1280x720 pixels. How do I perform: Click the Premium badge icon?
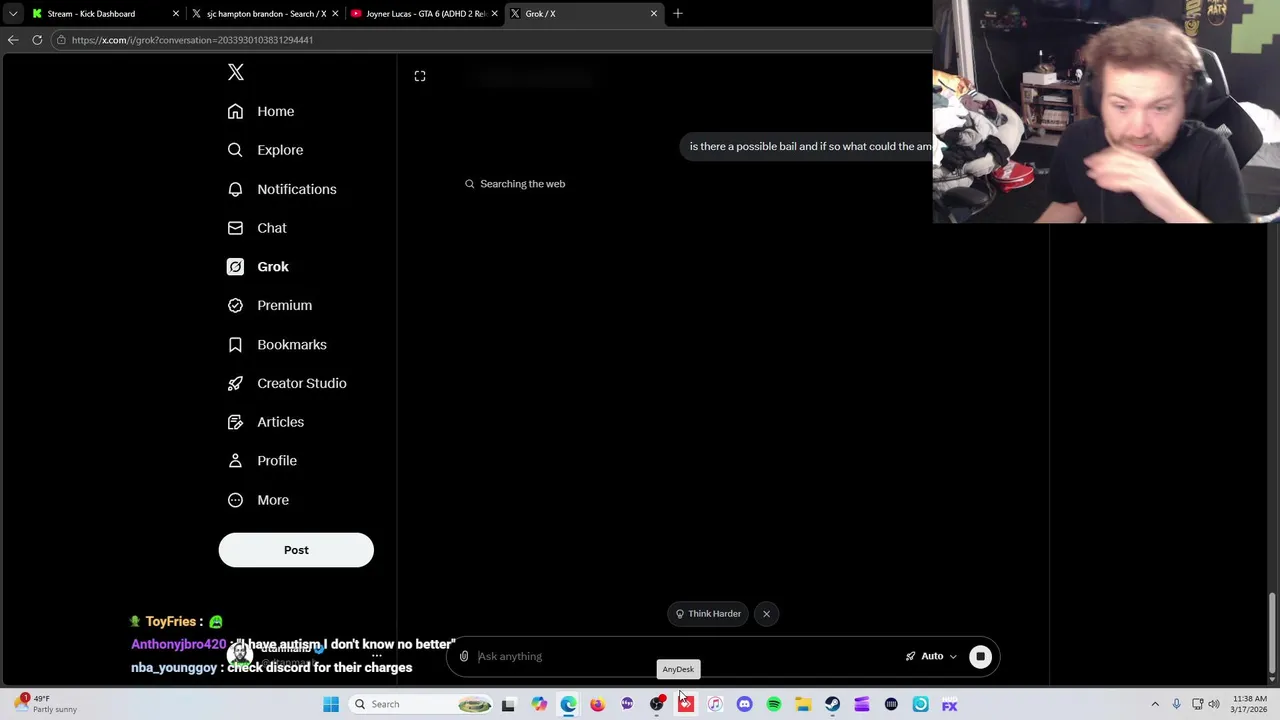point(235,305)
